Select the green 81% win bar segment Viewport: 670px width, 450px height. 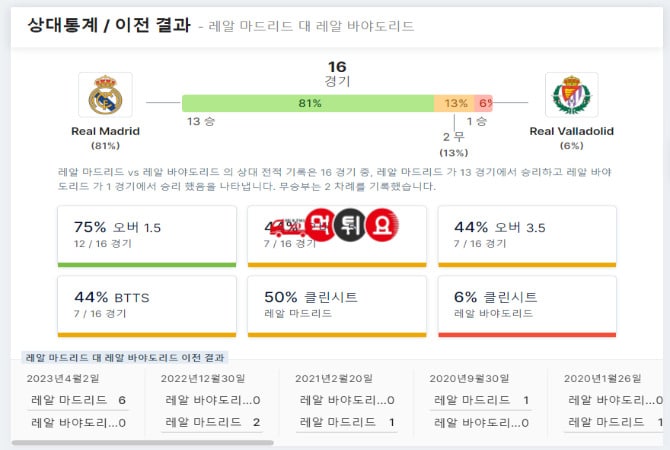(308, 103)
